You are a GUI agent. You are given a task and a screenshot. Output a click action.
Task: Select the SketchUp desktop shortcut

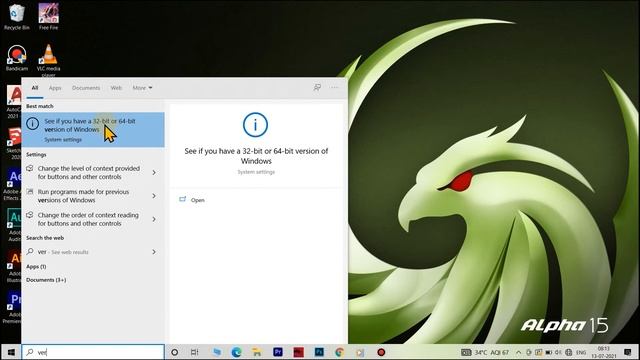tap(14, 143)
